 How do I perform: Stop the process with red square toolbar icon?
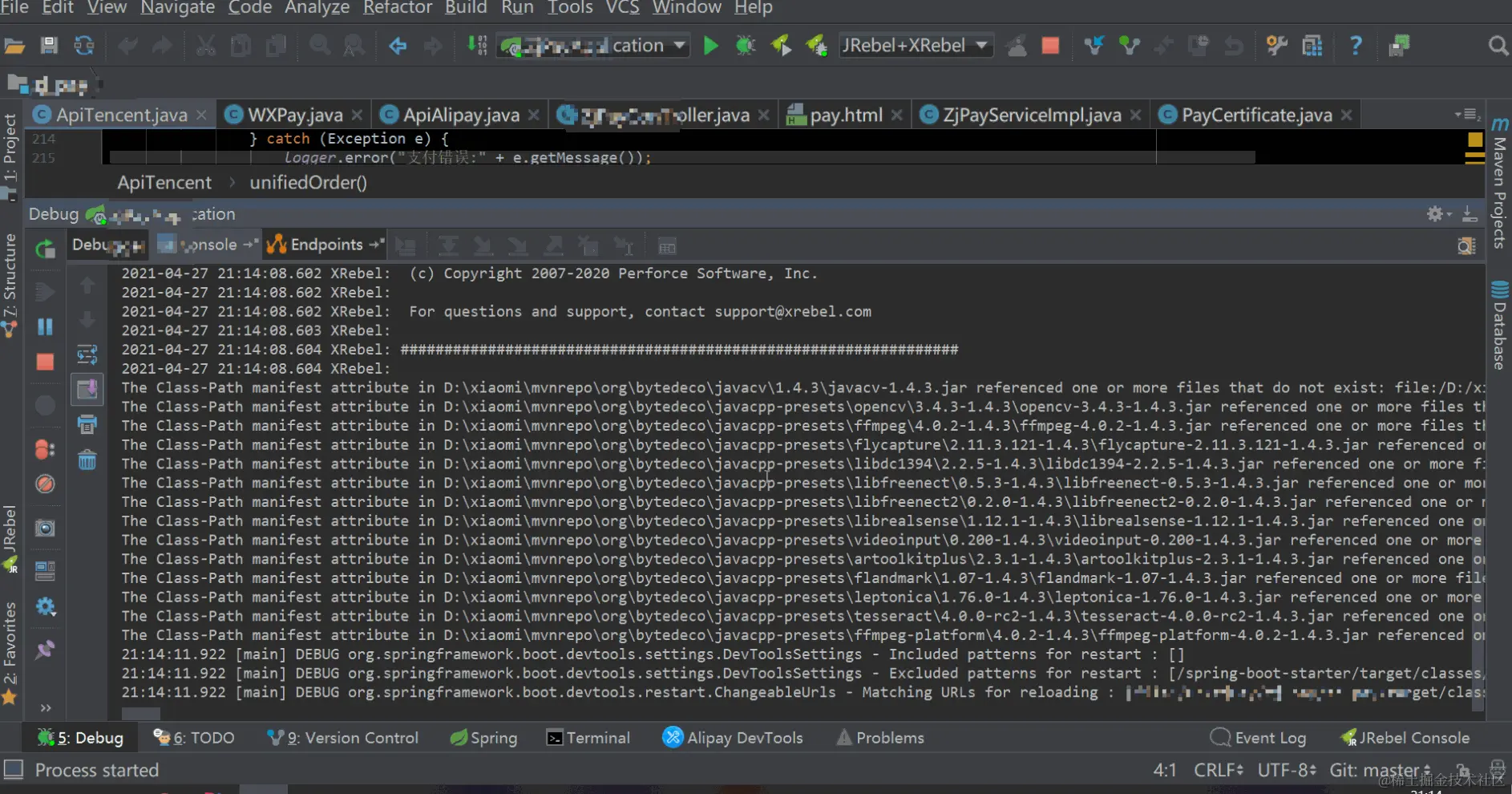click(1050, 46)
